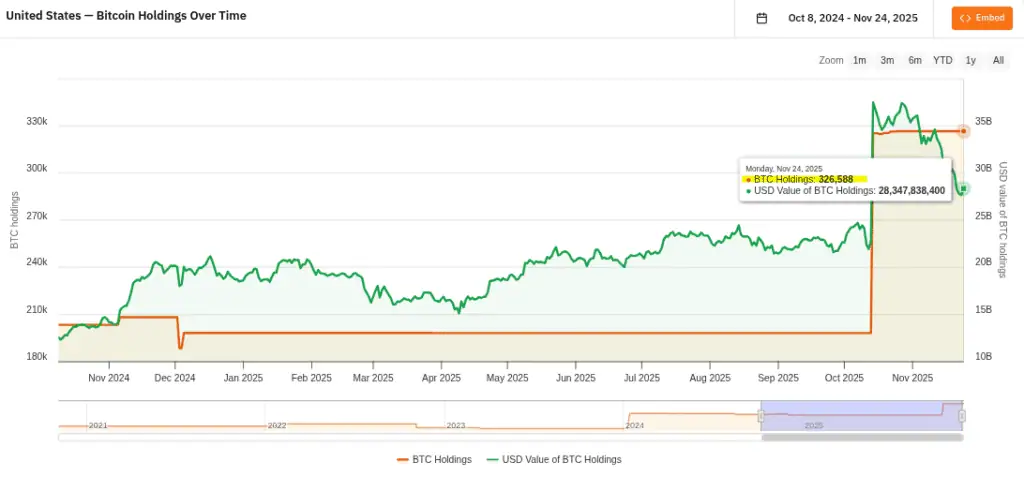Toggle the BTC Holdings legend series
The height and width of the screenshot is (477, 1024).
tap(435, 460)
